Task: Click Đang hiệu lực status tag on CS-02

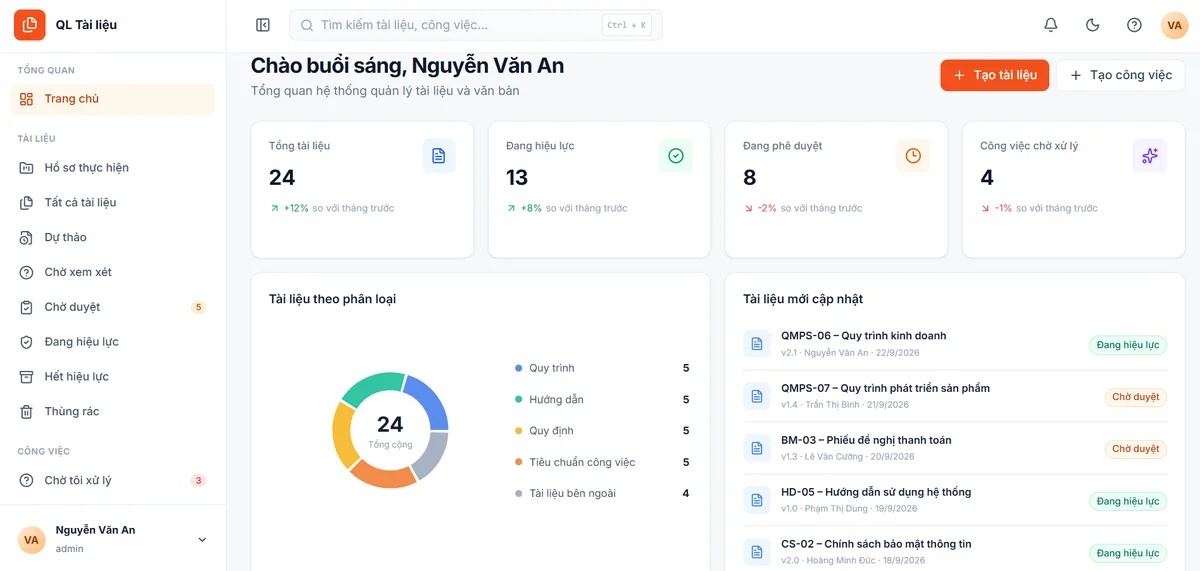Action: tap(1128, 553)
